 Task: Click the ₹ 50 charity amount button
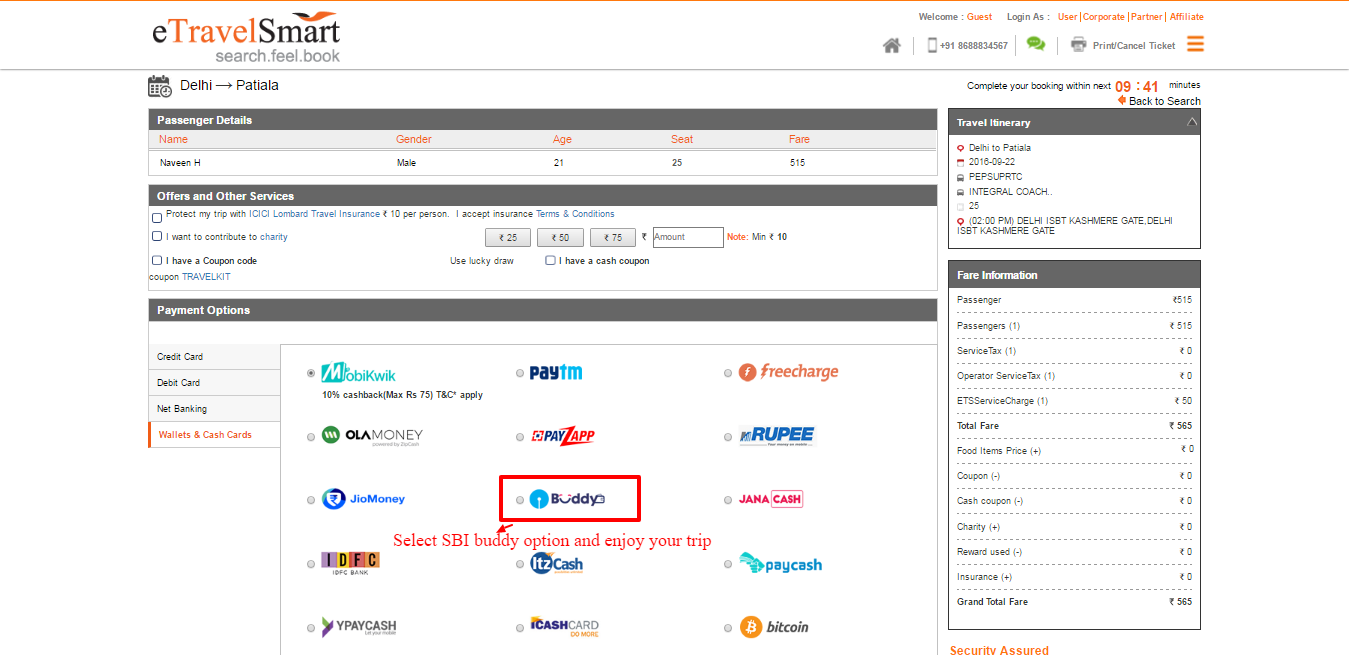click(560, 237)
